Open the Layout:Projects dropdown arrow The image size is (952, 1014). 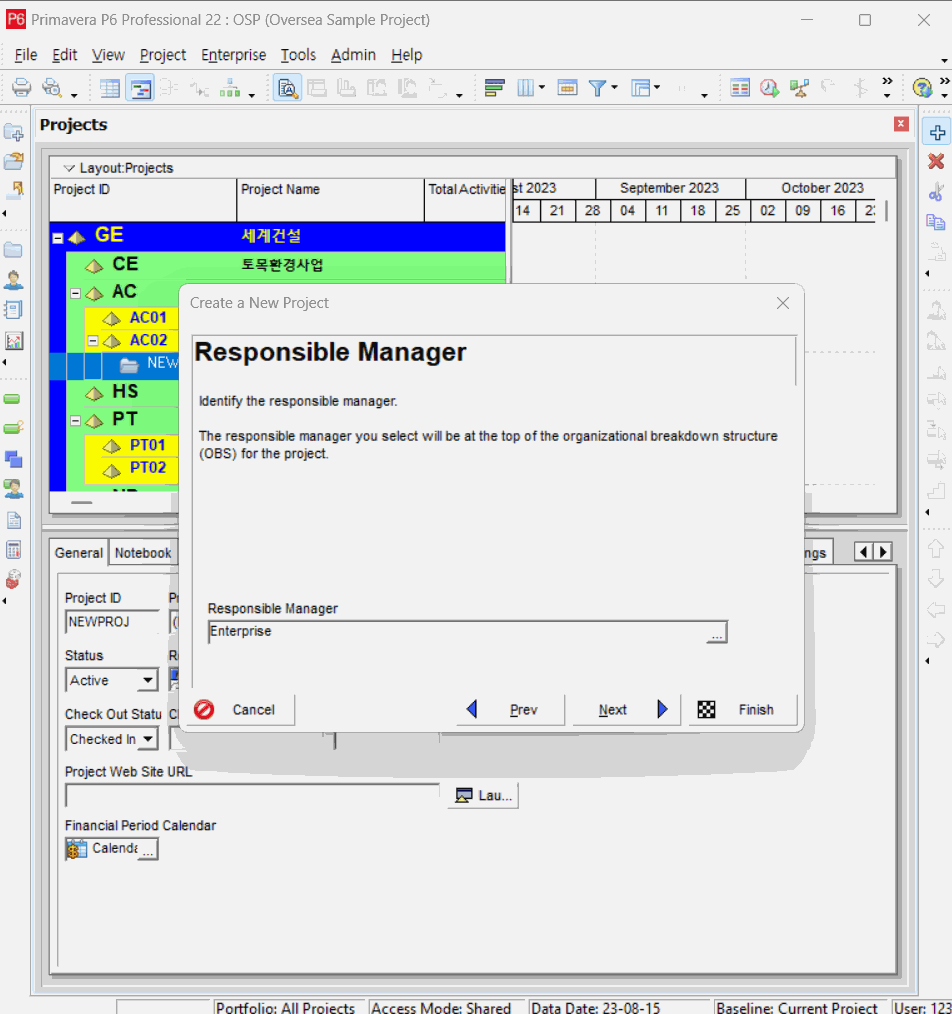tap(69, 168)
